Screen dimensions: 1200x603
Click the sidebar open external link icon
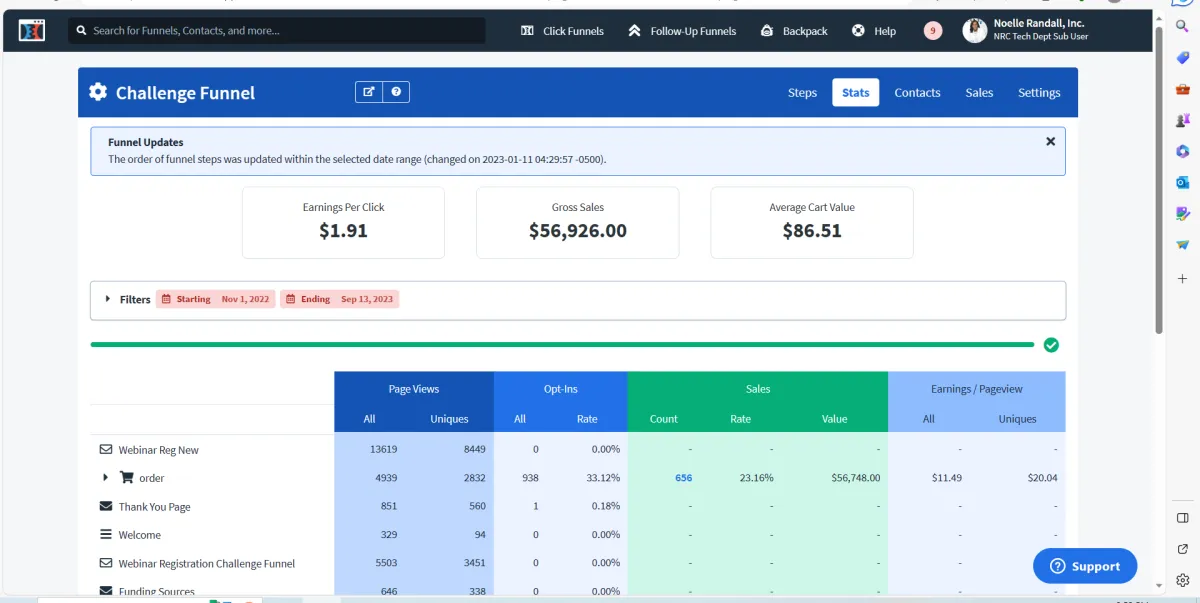pyautogui.click(x=1182, y=549)
